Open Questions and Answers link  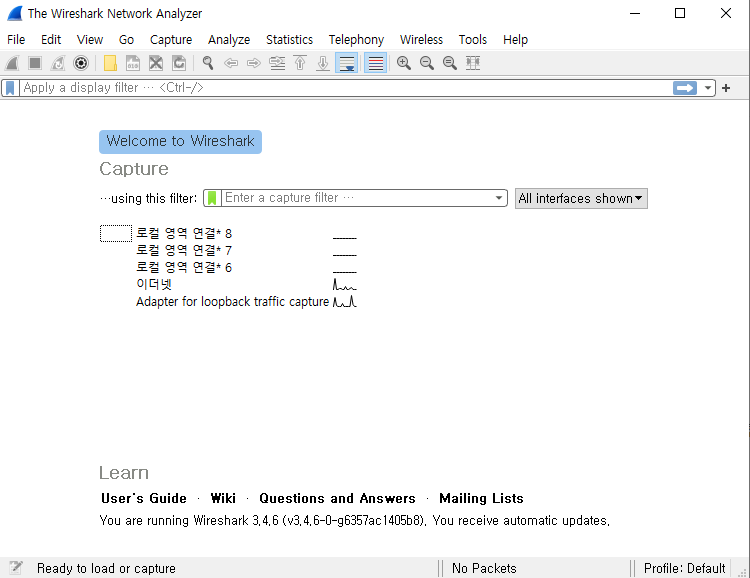click(337, 498)
